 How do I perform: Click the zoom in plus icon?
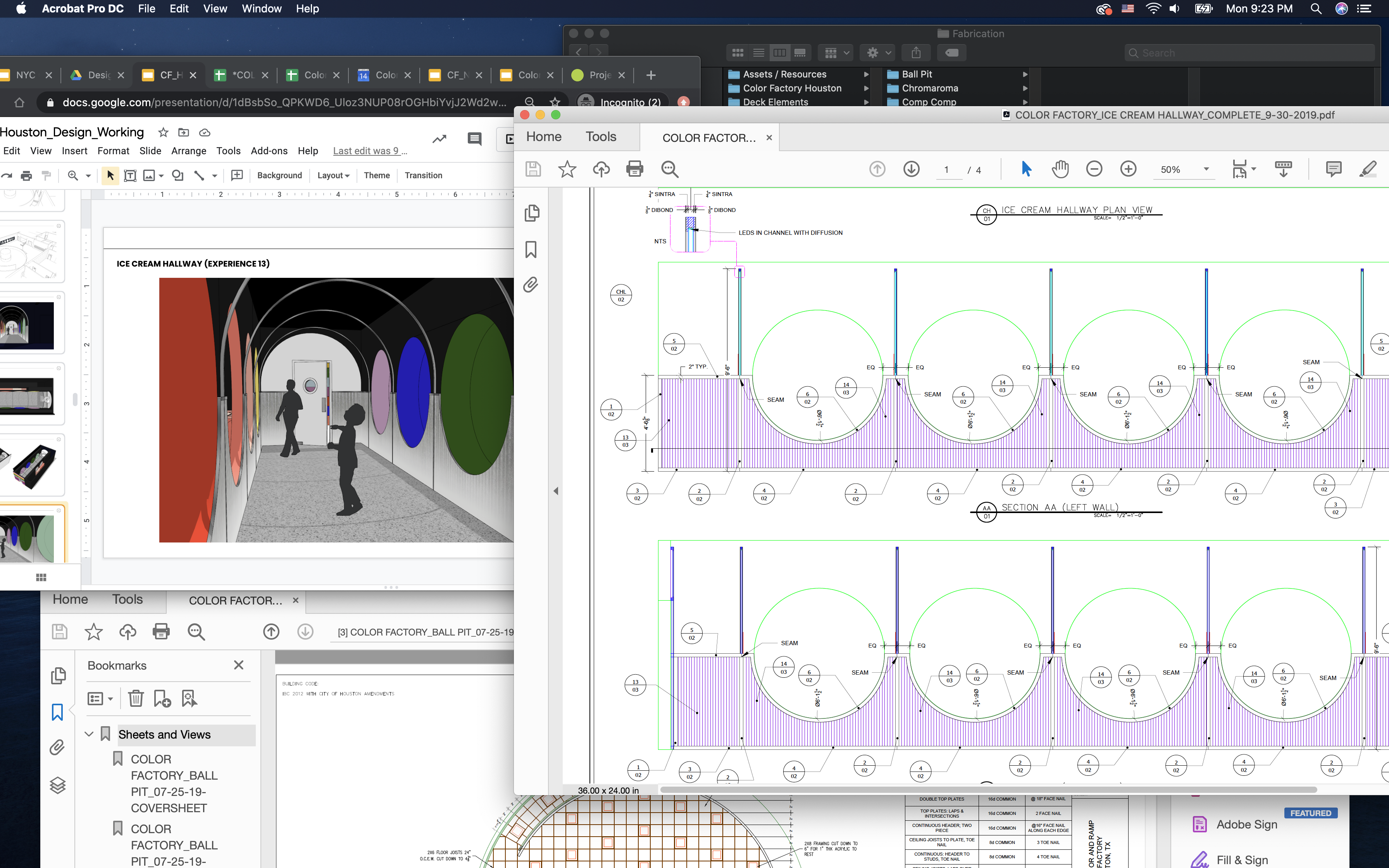click(x=1128, y=169)
